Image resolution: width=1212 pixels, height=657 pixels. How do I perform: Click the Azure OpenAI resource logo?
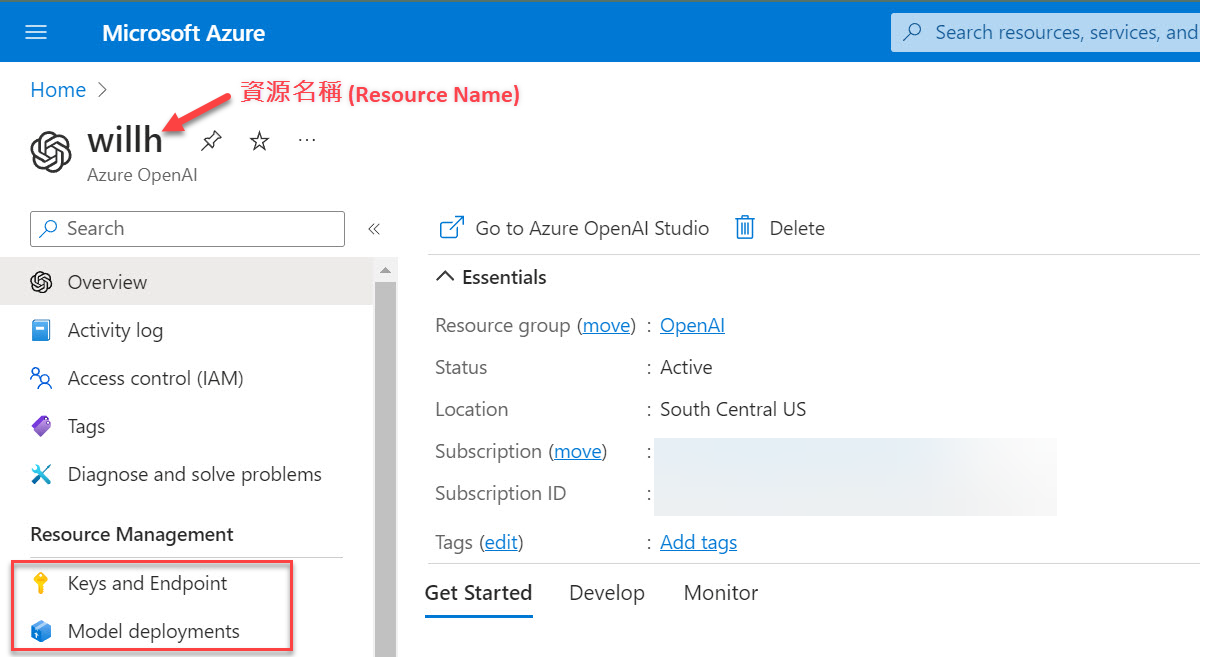[x=51, y=153]
